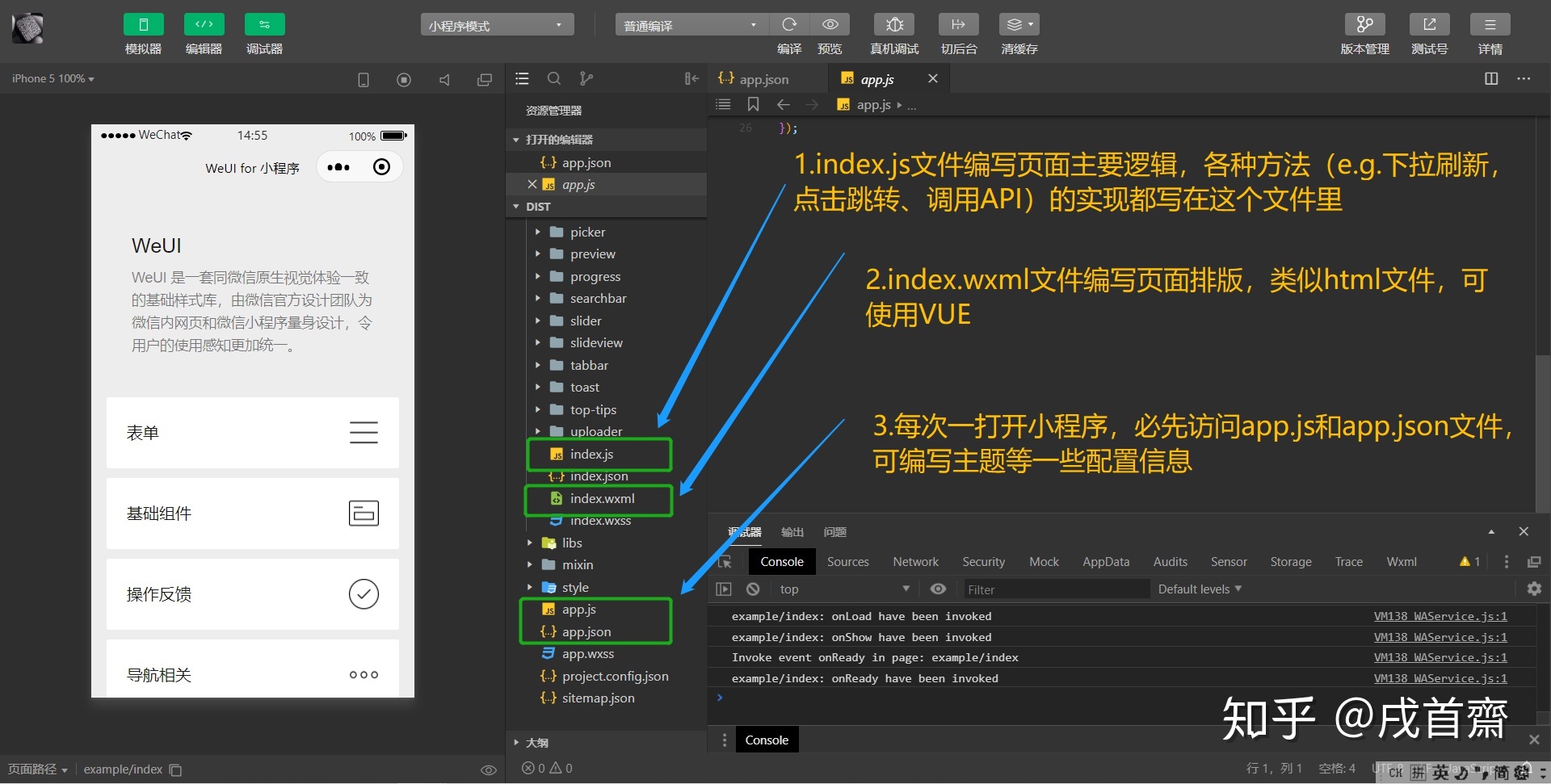Click the console Filter input field
This screenshot has width=1551, height=784.
point(1056,589)
